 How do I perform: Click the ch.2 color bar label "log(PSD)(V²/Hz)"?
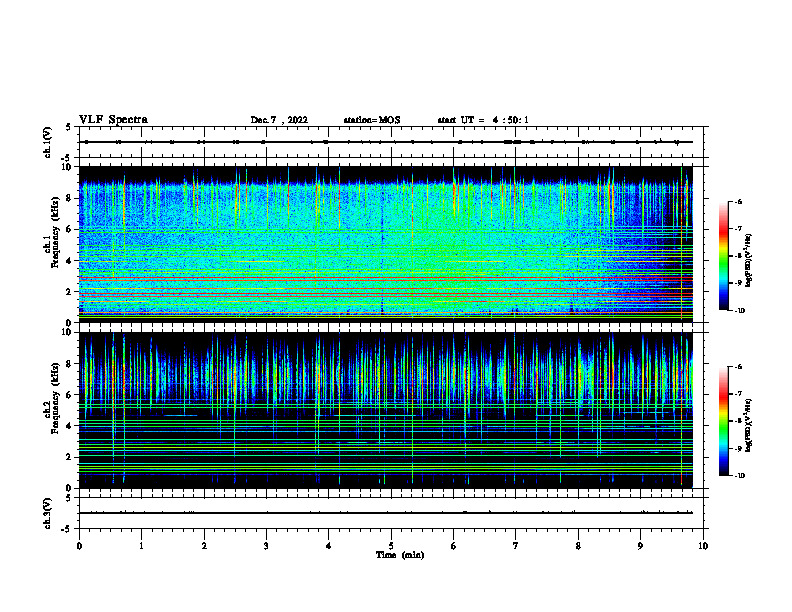click(748, 425)
